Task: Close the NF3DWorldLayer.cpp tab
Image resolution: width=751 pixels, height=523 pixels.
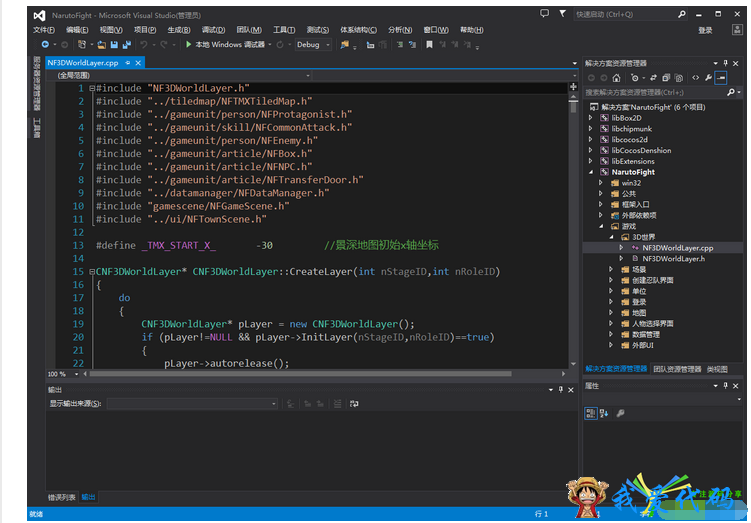Action: 138,63
